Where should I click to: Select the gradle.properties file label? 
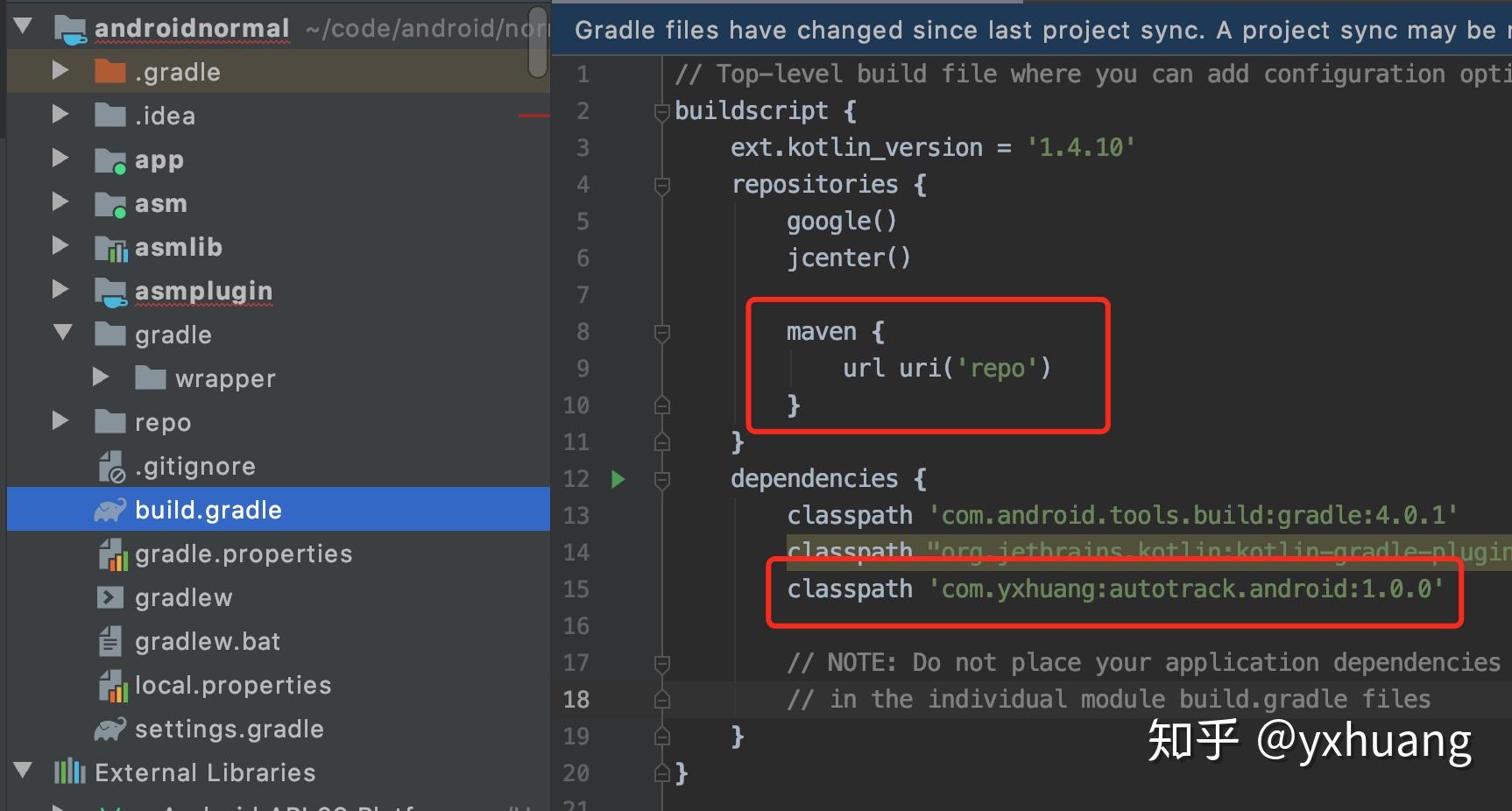point(244,554)
